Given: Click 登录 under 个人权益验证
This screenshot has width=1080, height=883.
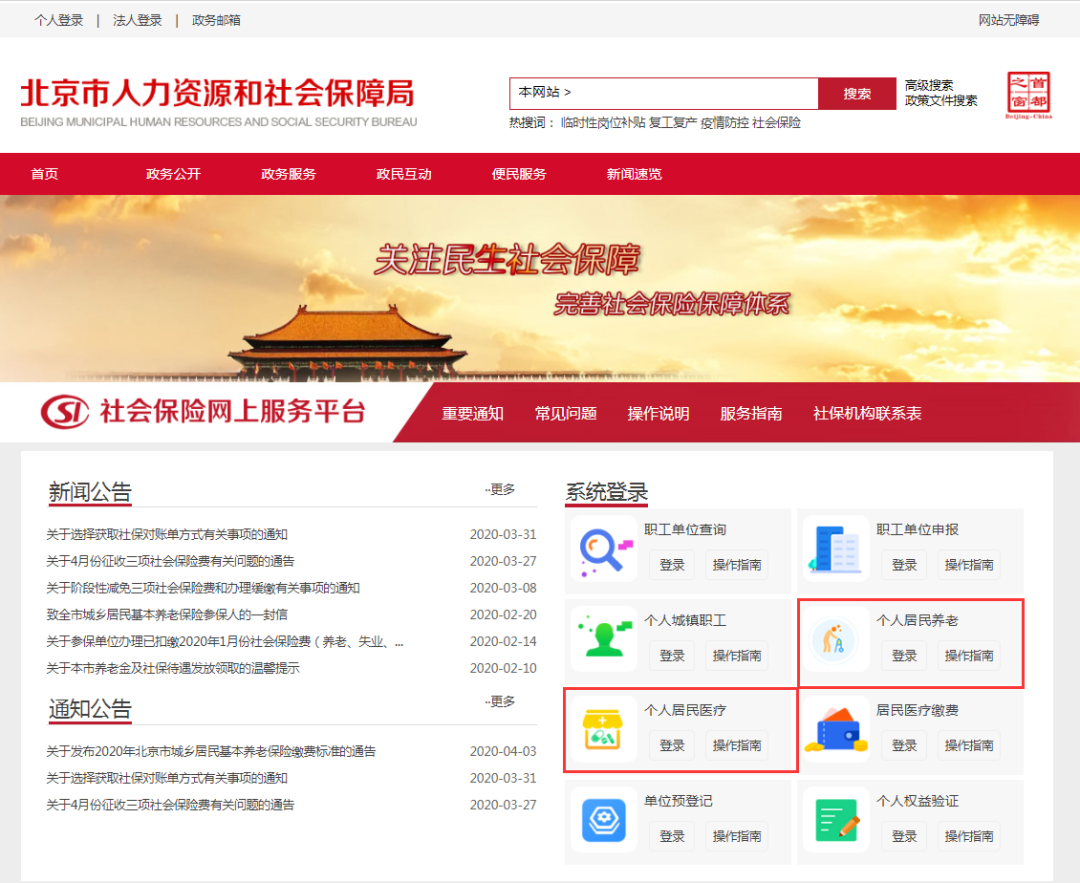Looking at the screenshot, I should tap(904, 836).
